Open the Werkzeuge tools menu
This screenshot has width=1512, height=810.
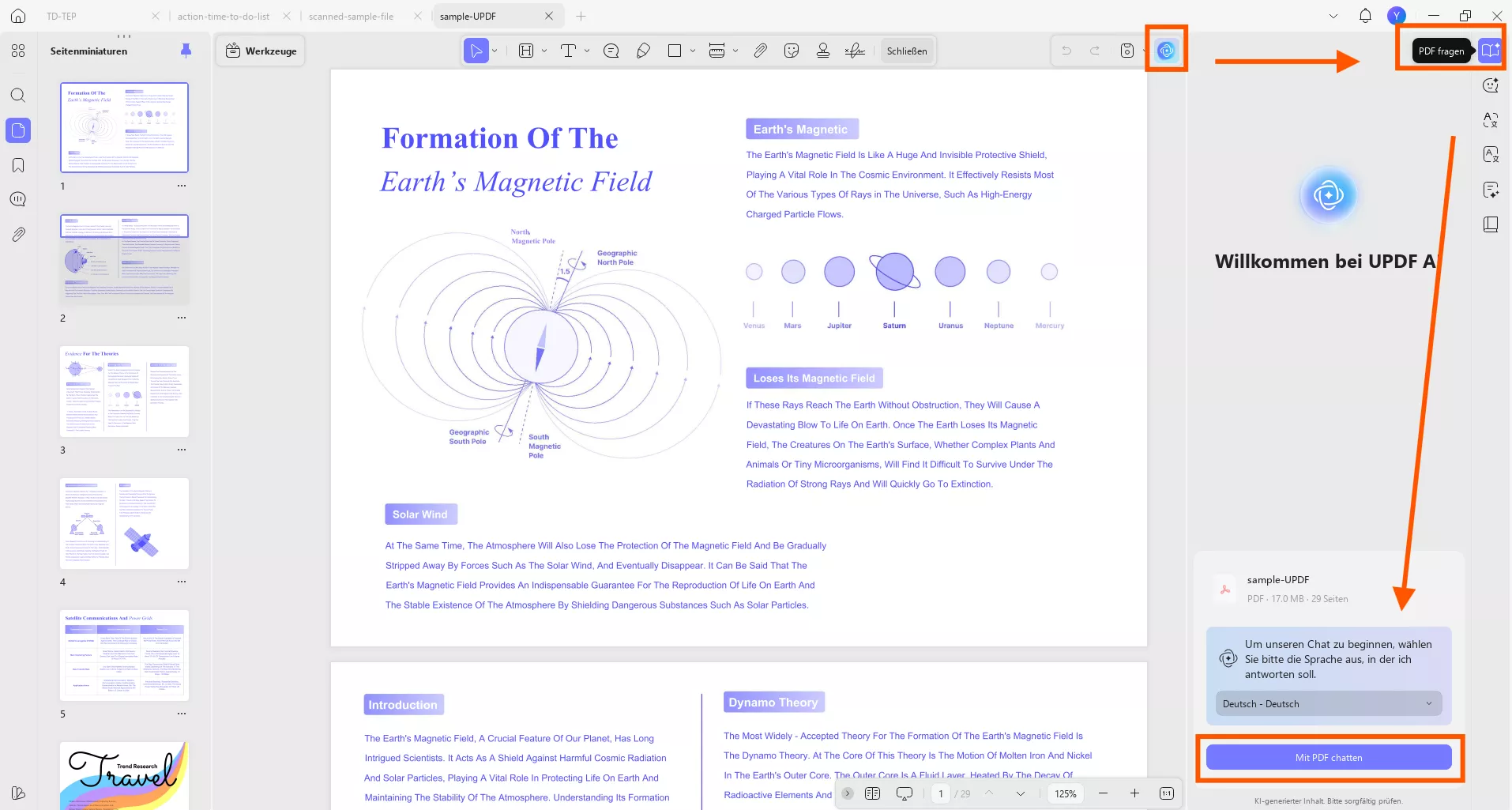pyautogui.click(x=261, y=51)
